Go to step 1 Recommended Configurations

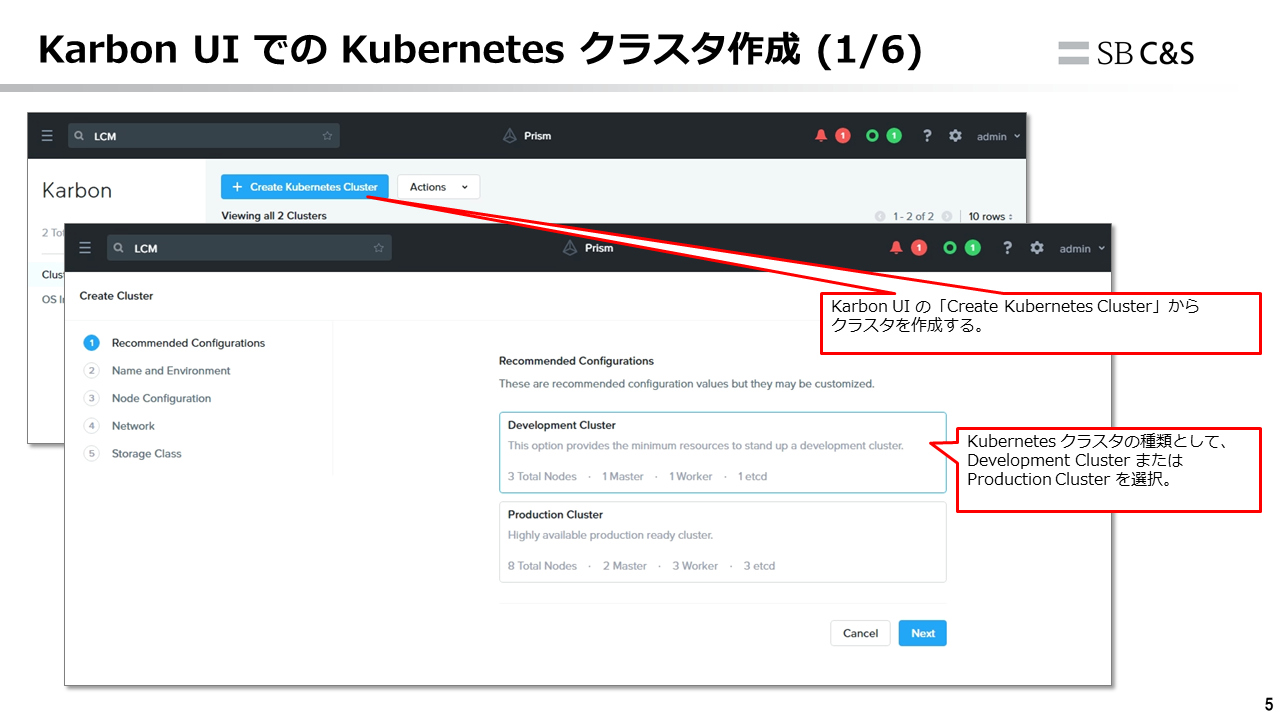coord(175,343)
